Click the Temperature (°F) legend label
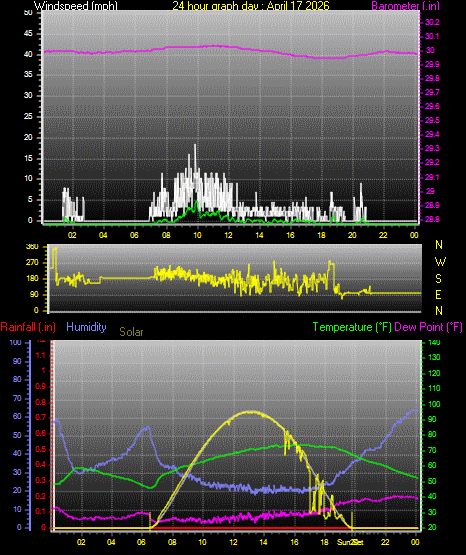Viewport: 466px width, 555px height. (x=352, y=327)
